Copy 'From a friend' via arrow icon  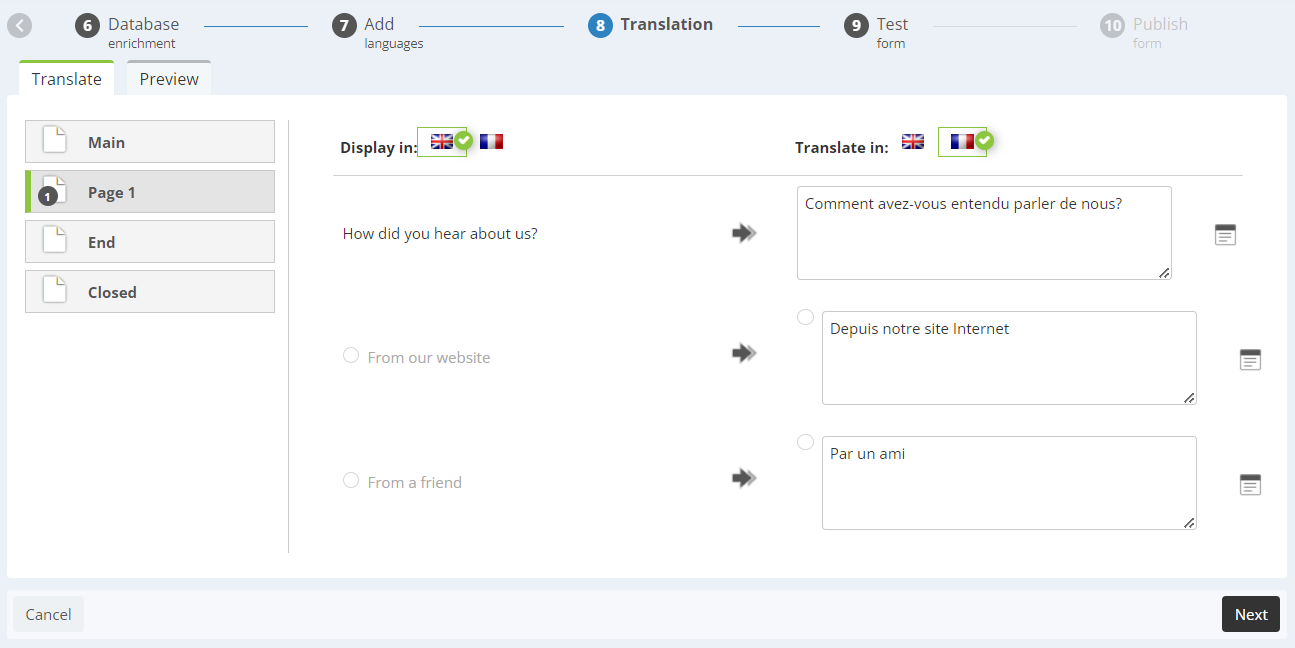click(744, 478)
